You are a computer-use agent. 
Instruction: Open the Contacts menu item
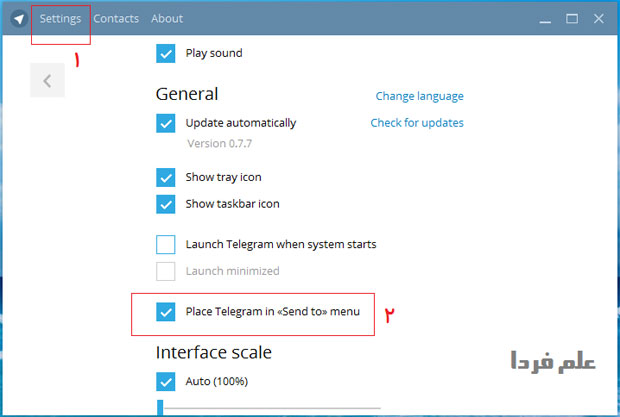(x=116, y=18)
